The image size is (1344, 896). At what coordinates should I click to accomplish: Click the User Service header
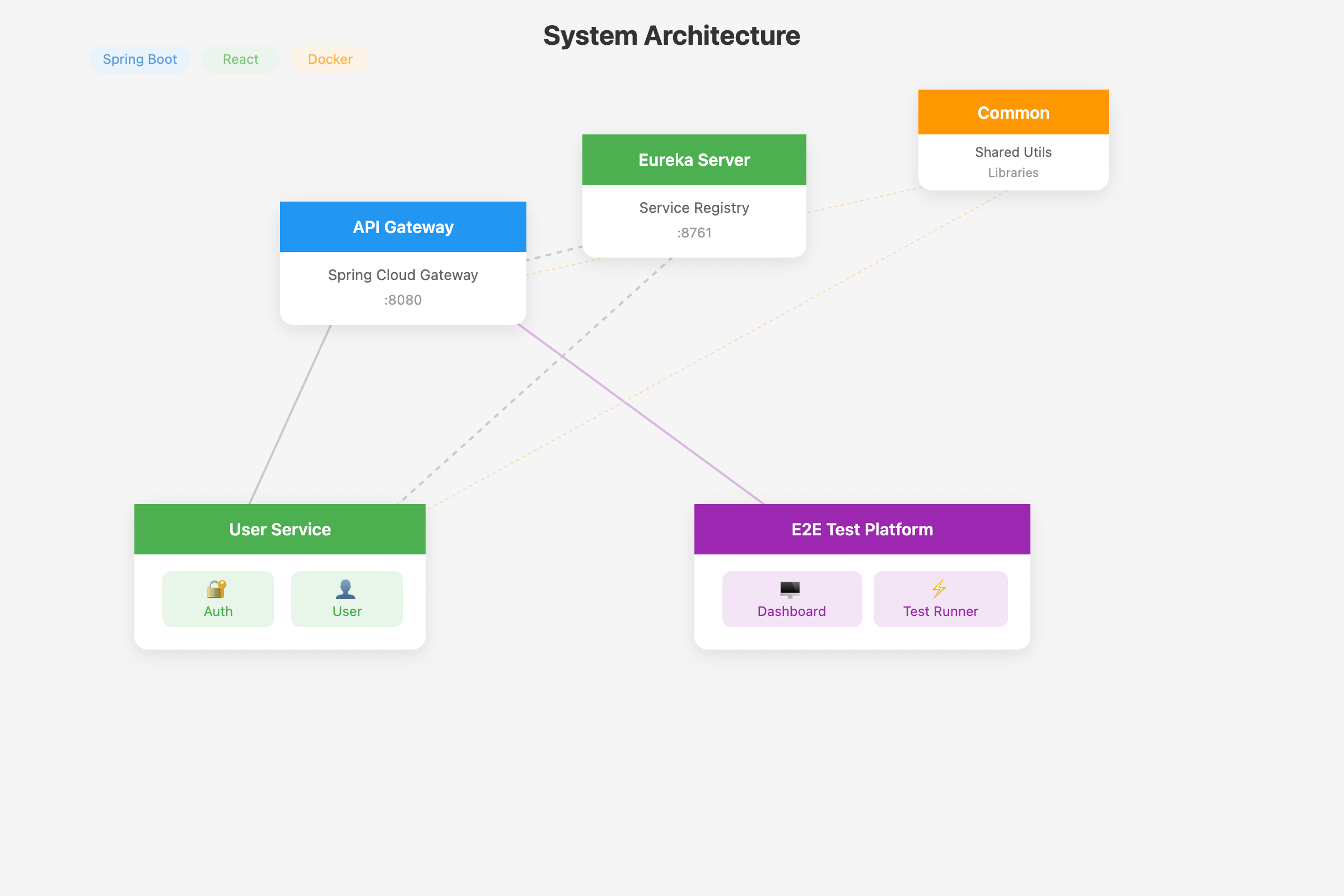tap(279, 529)
